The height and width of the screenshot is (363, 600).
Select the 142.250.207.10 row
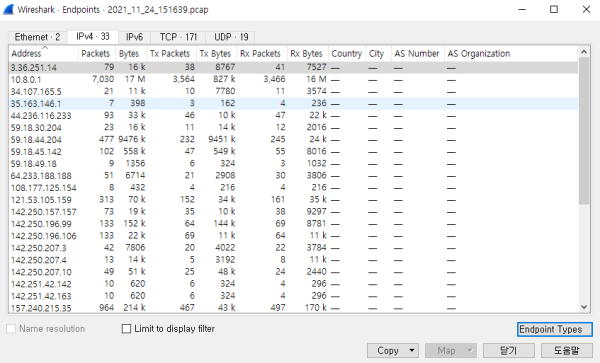293,272
